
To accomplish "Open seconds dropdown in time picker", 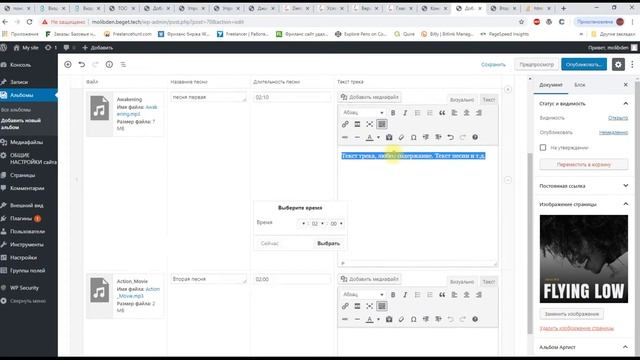I will click(336, 224).
